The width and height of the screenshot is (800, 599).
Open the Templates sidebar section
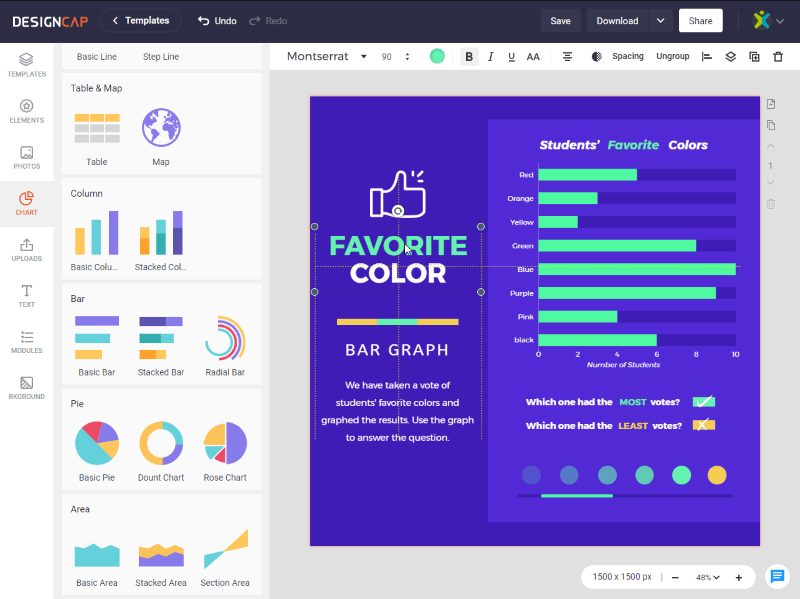coord(27,65)
